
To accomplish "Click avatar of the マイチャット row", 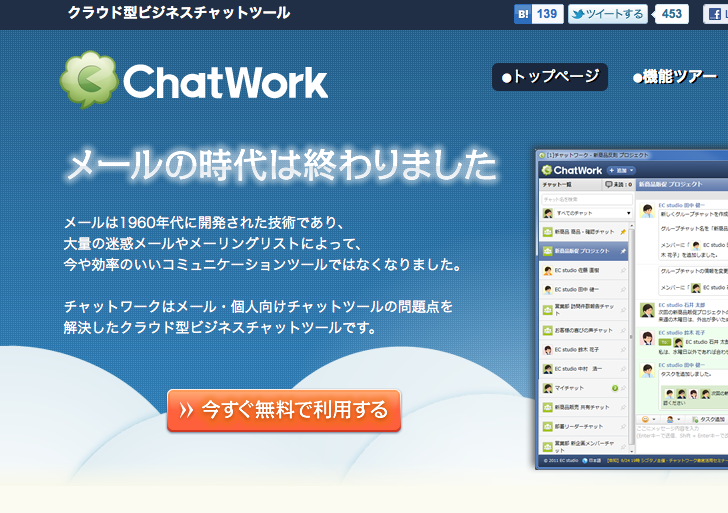I will pyautogui.click(x=547, y=388).
